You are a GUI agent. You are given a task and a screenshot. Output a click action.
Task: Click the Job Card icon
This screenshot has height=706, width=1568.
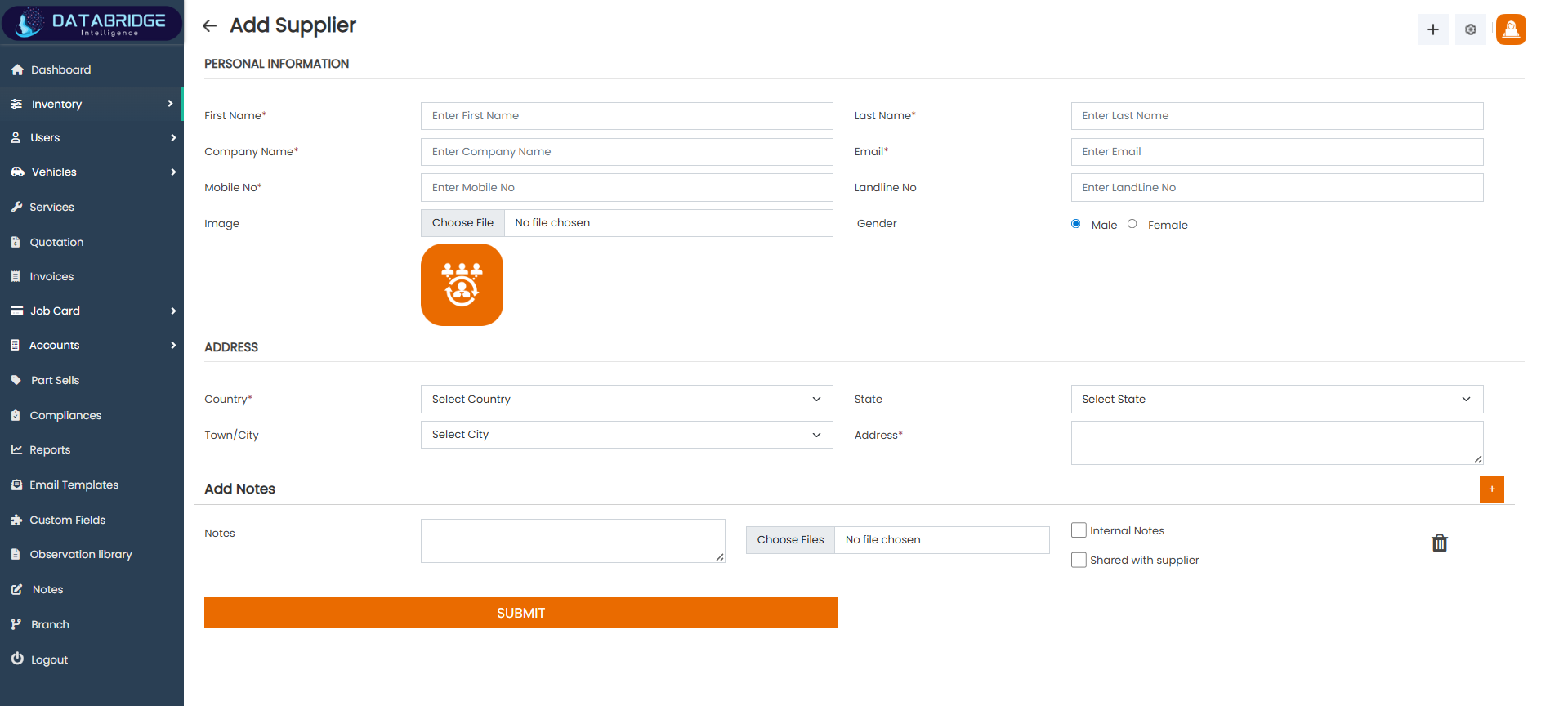pos(16,311)
